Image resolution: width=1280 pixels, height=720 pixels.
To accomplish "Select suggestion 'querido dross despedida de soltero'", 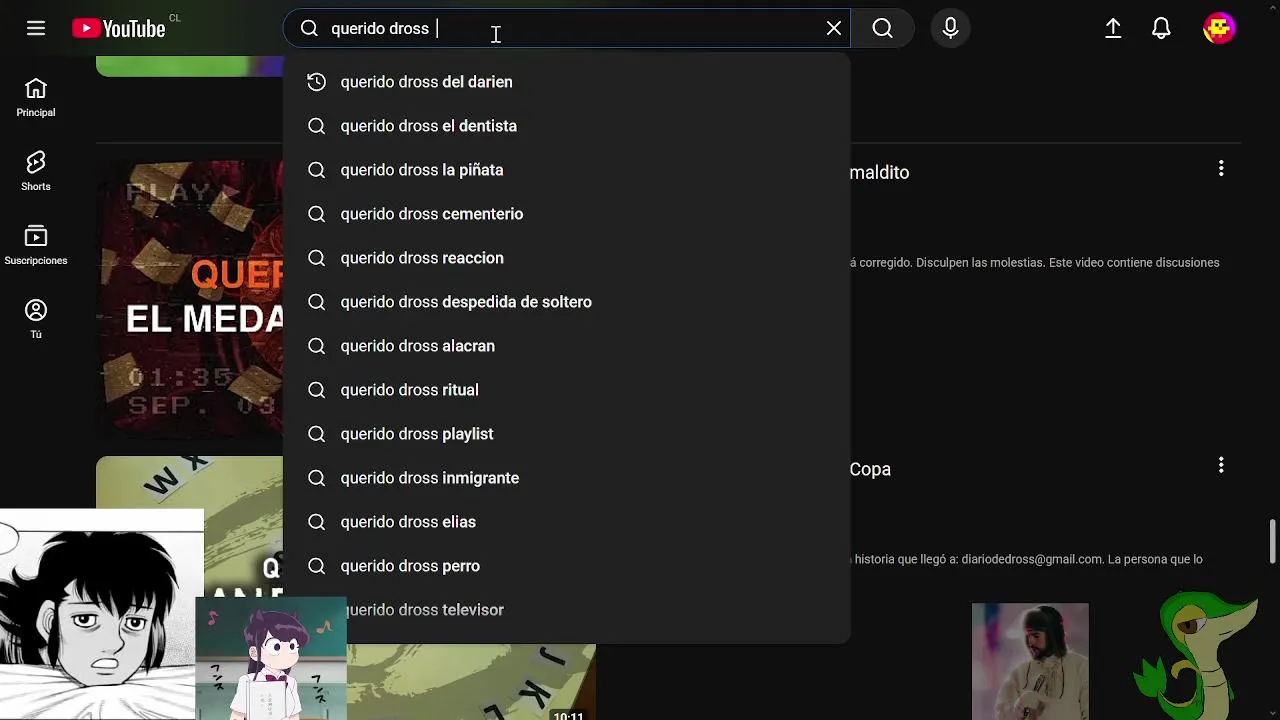I will click(x=567, y=302).
